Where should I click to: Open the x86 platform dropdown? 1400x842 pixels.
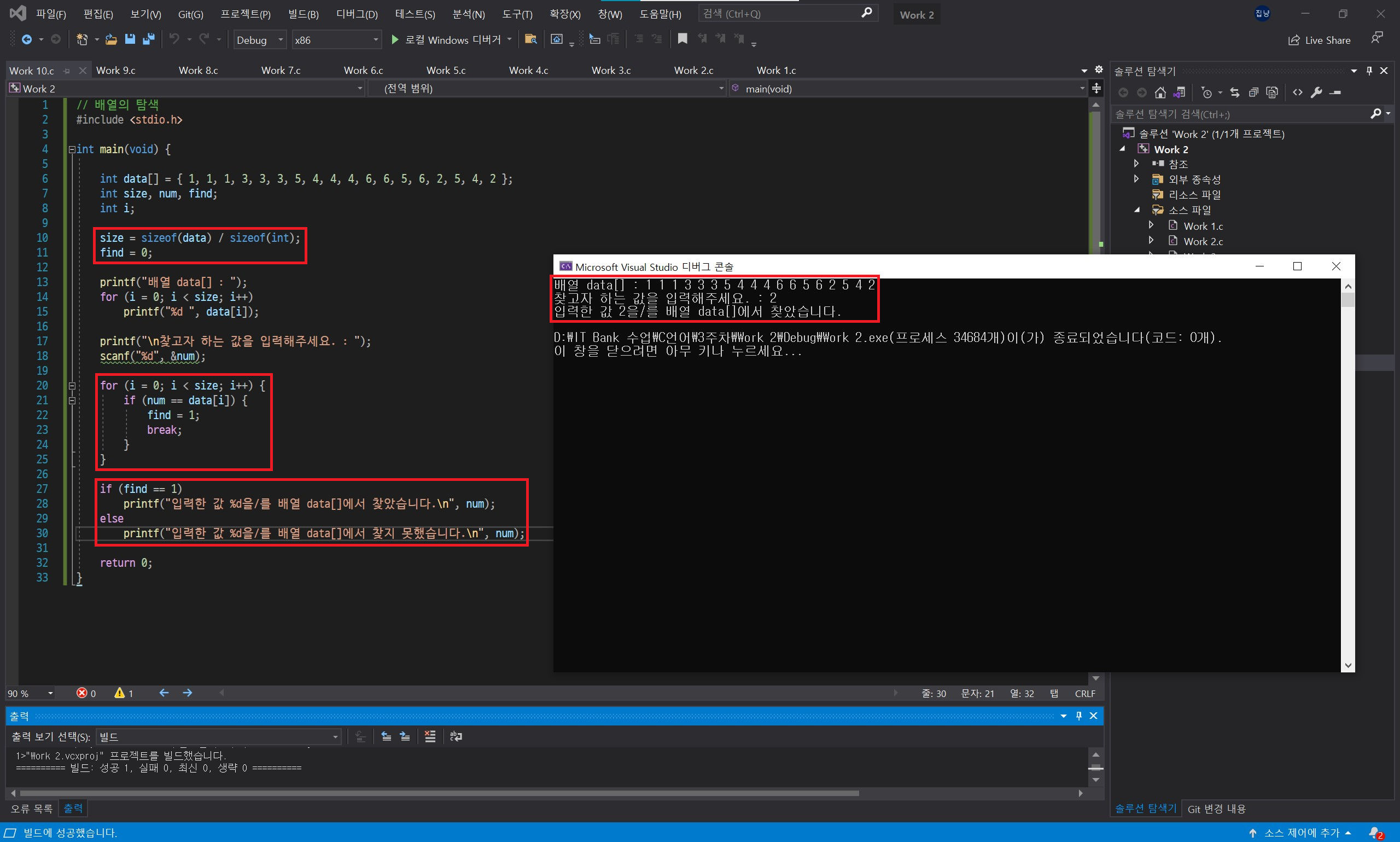point(375,40)
